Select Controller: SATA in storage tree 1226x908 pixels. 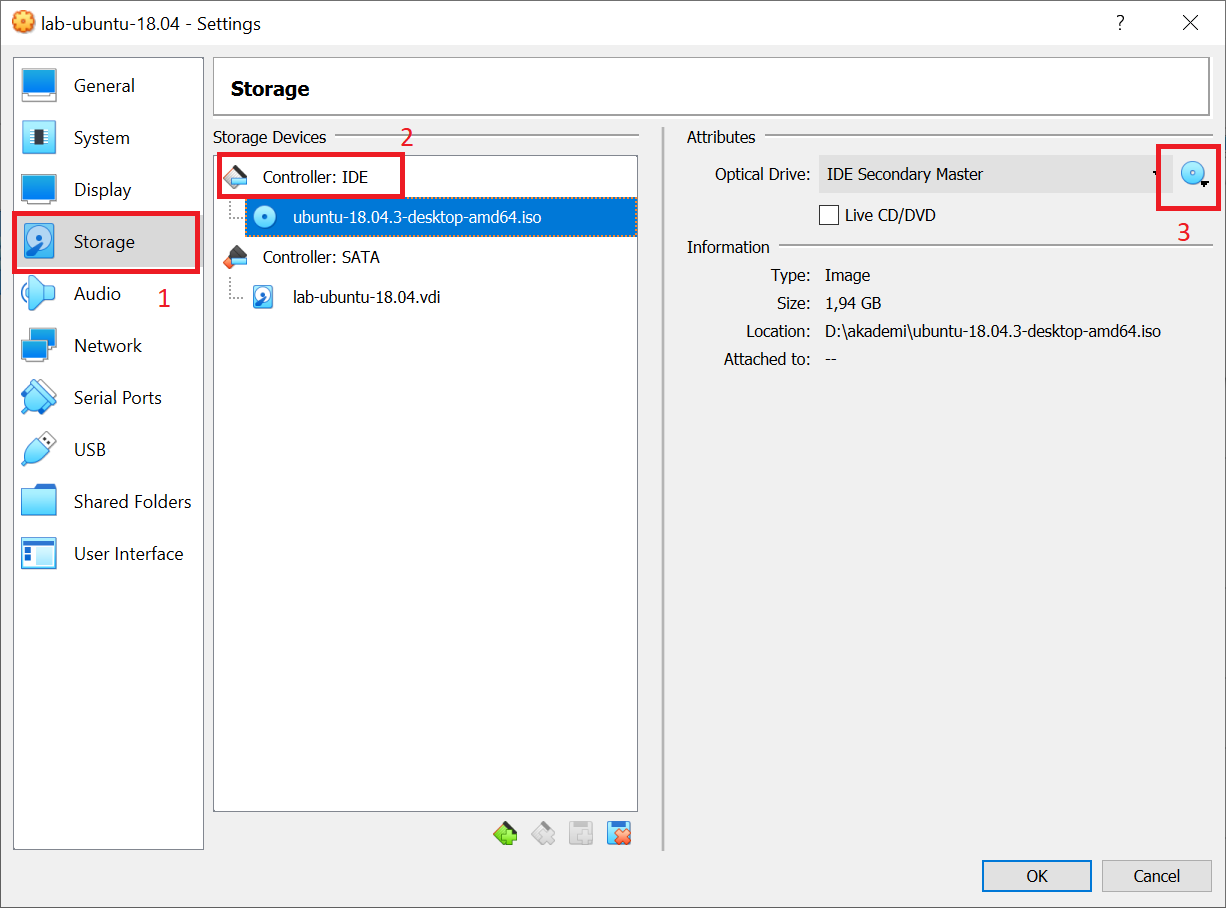pos(321,257)
